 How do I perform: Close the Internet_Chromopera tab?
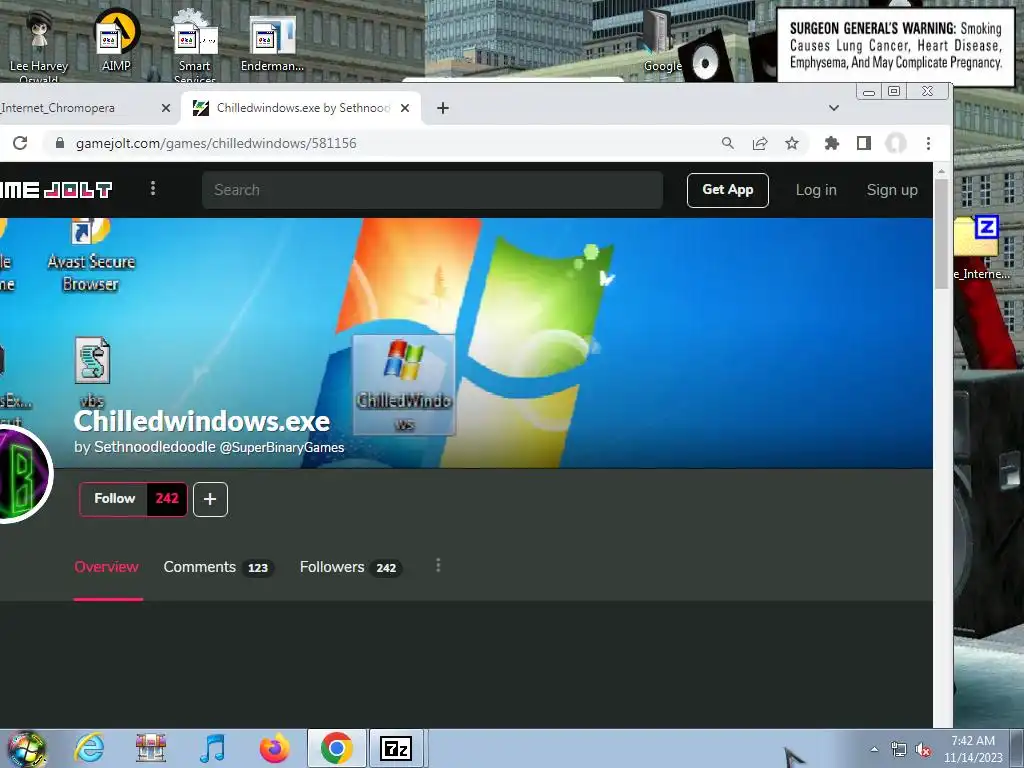pyautogui.click(x=166, y=108)
